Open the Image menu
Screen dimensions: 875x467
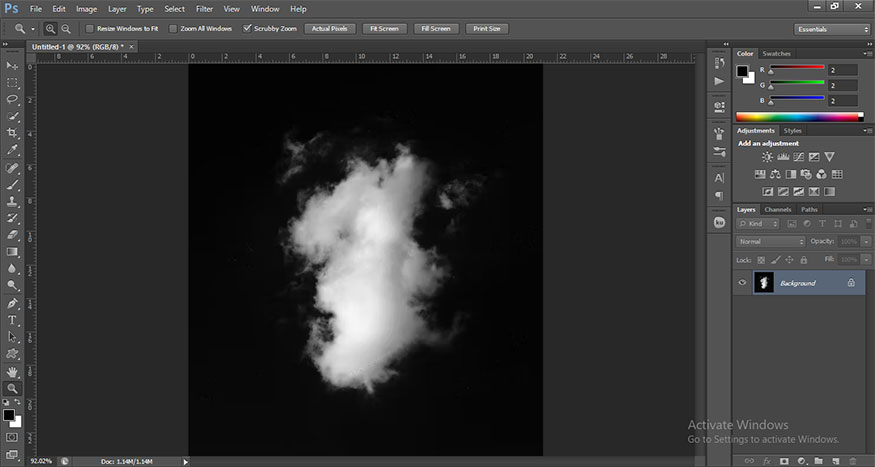(x=86, y=9)
